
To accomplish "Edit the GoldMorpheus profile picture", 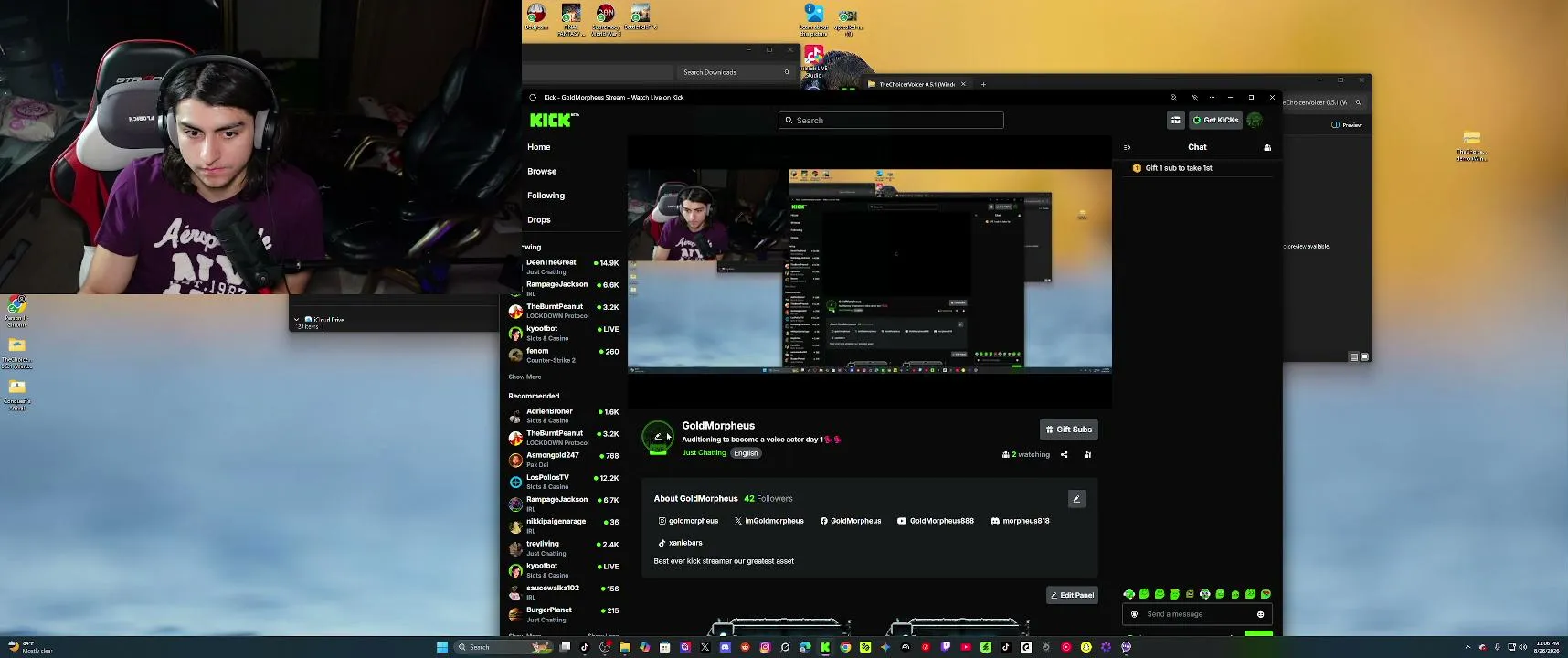I will pos(658,437).
